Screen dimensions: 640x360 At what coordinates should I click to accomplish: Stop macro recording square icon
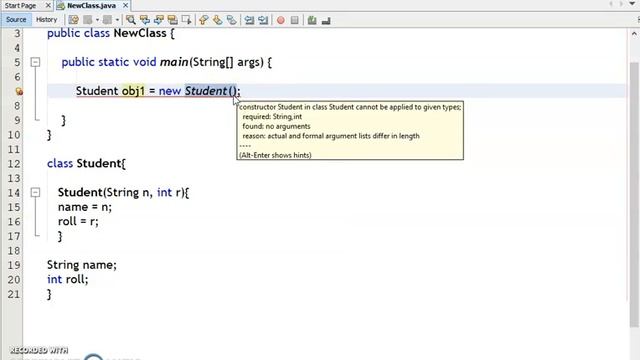pyautogui.click(x=294, y=20)
